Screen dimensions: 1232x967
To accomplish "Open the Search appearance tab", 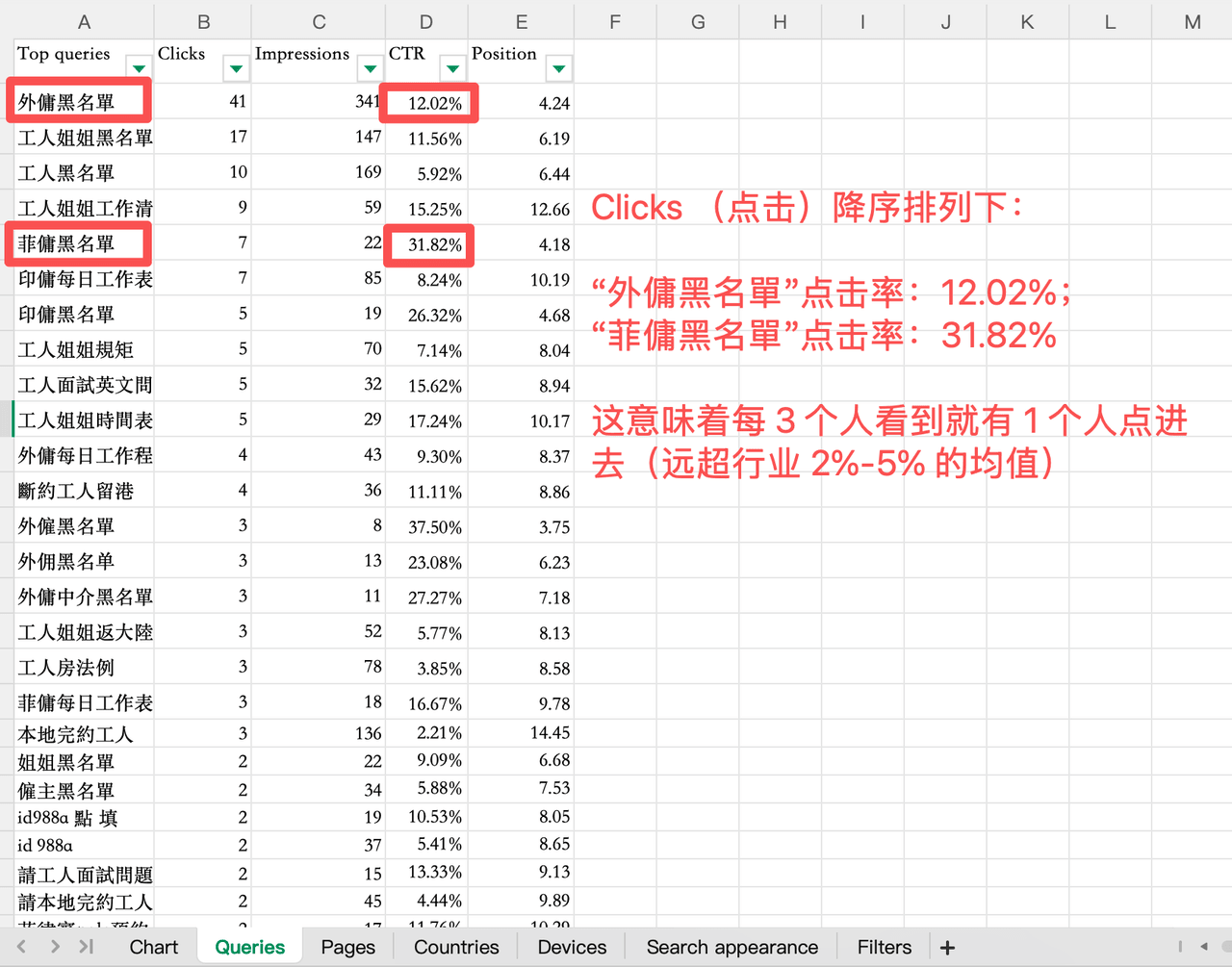I will pyautogui.click(x=731, y=947).
